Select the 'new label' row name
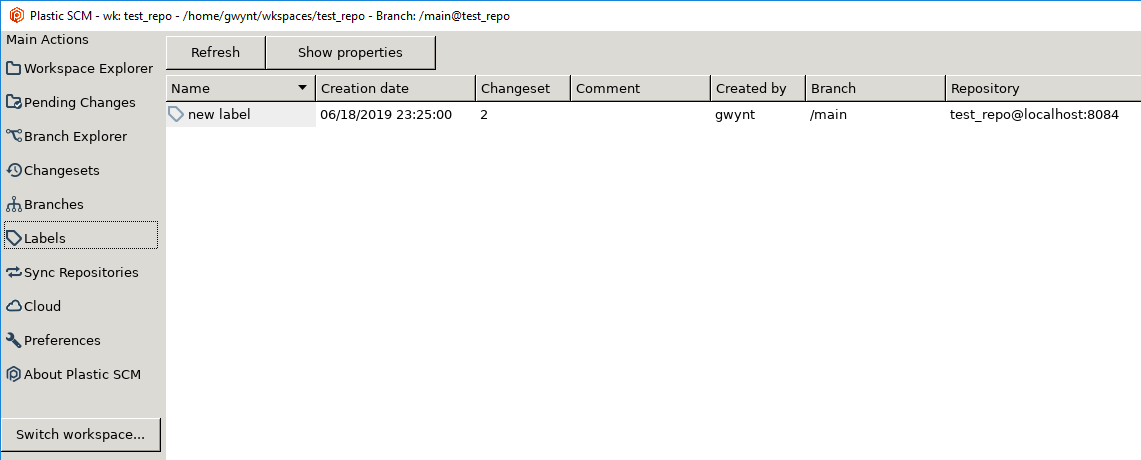Image resolution: width=1141 pixels, height=460 pixels. click(x=219, y=114)
